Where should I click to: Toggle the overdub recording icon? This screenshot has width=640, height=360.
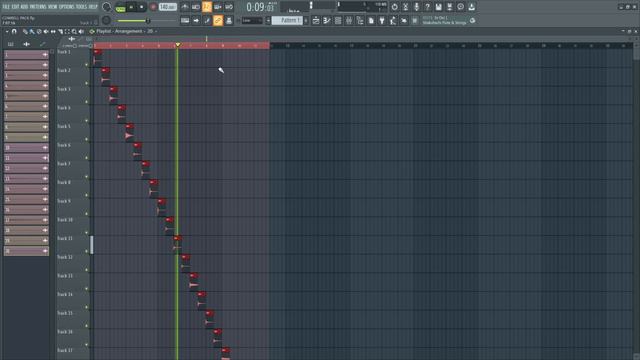pyautogui.click(x=218, y=7)
